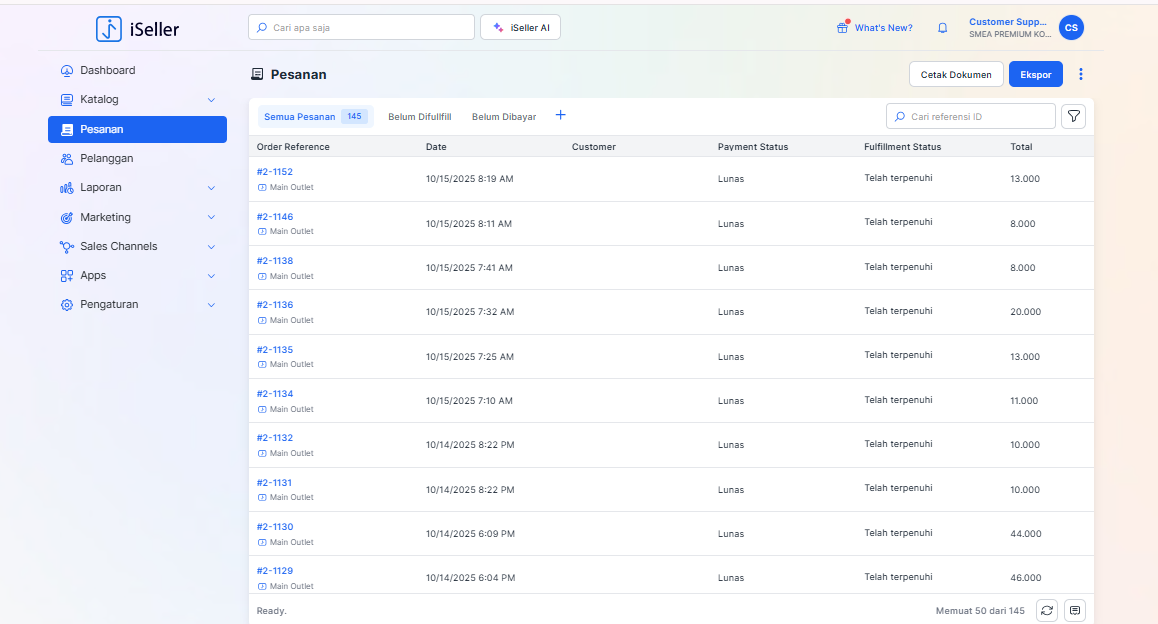Screen dimensions: 1158x624
Task: Click the iSeller logo
Action: (x=138, y=29)
